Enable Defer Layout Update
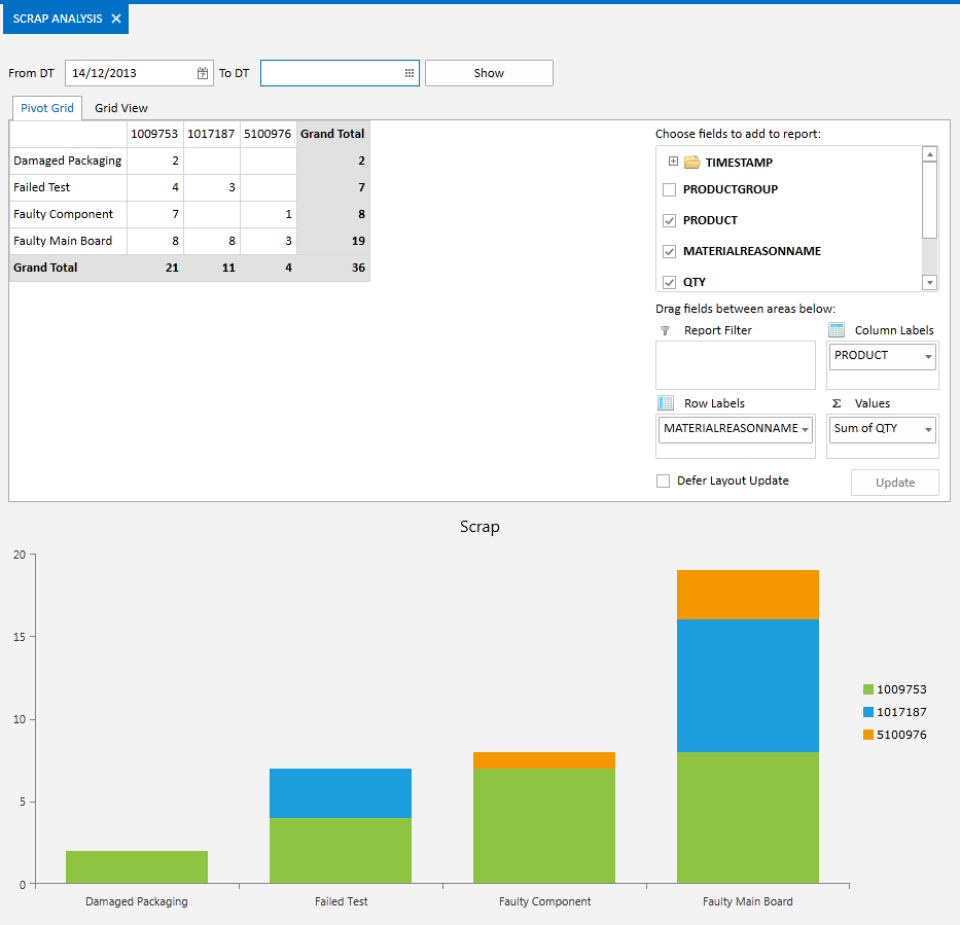 point(662,480)
